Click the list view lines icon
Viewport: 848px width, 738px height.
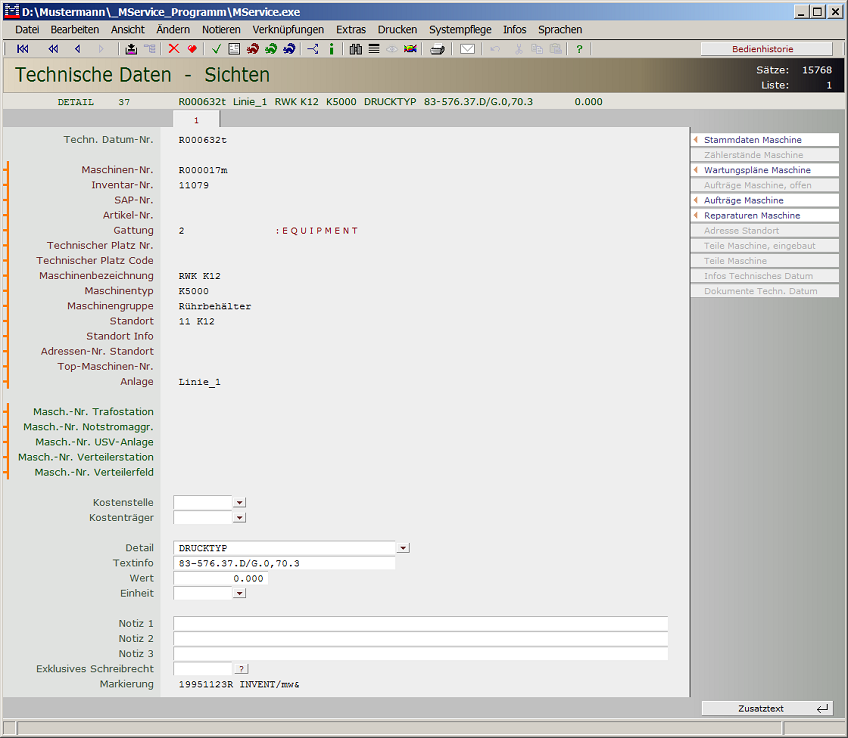pos(373,49)
